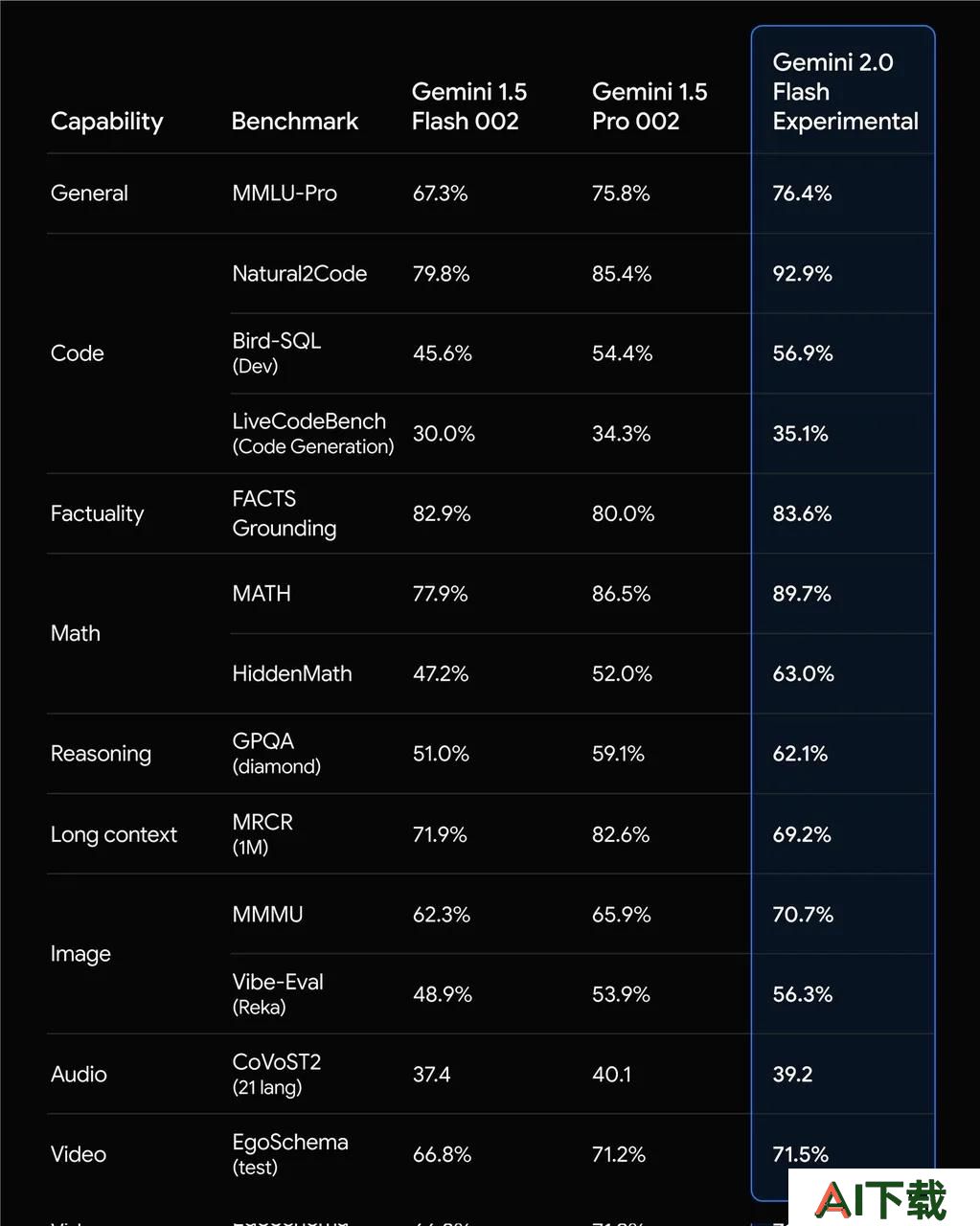The height and width of the screenshot is (1226, 980).
Task: Select the GPQA (diamond) benchmark cell
Action: tap(277, 753)
